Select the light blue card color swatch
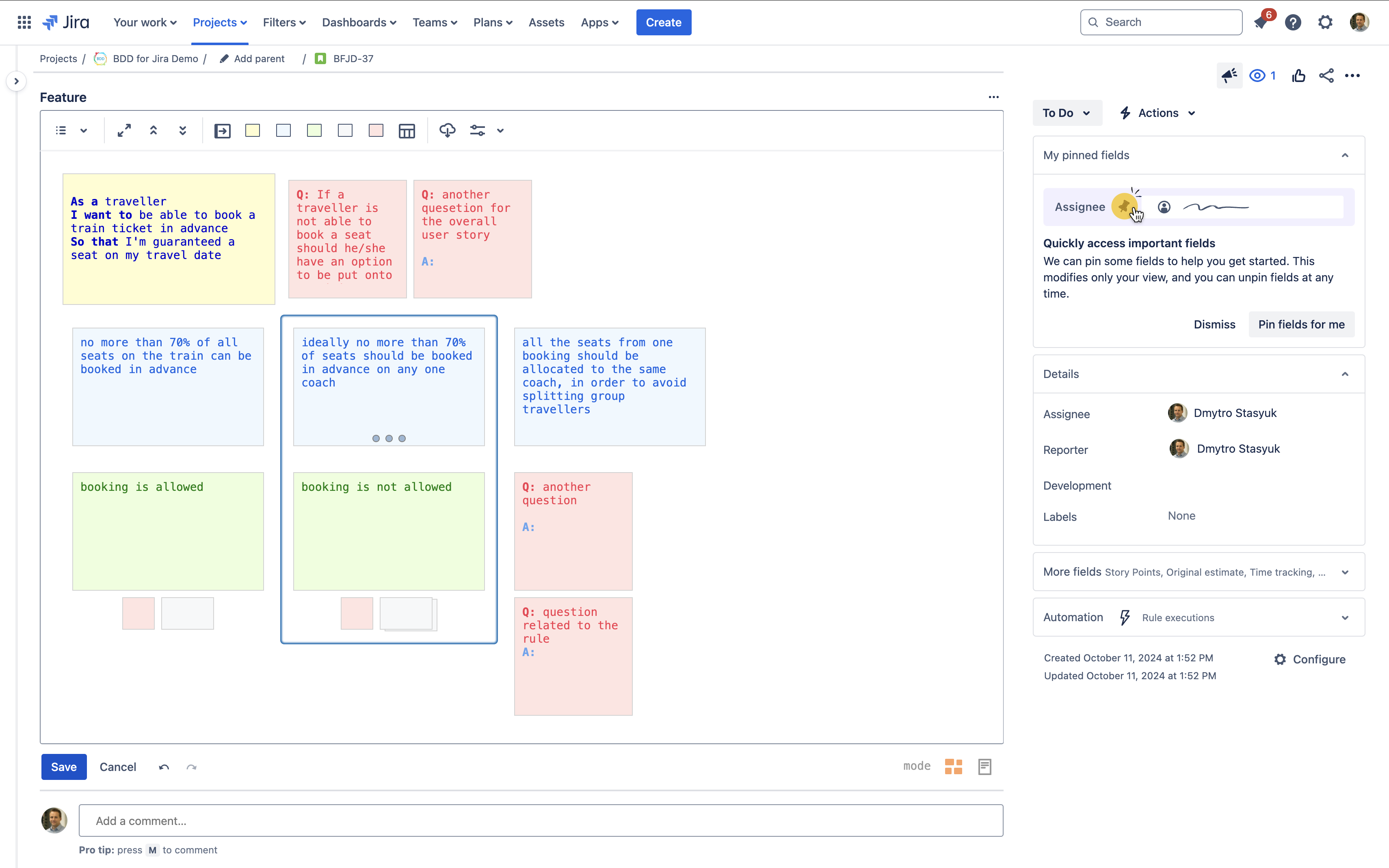Viewport: 1389px width, 868px height. pyautogui.click(x=283, y=130)
